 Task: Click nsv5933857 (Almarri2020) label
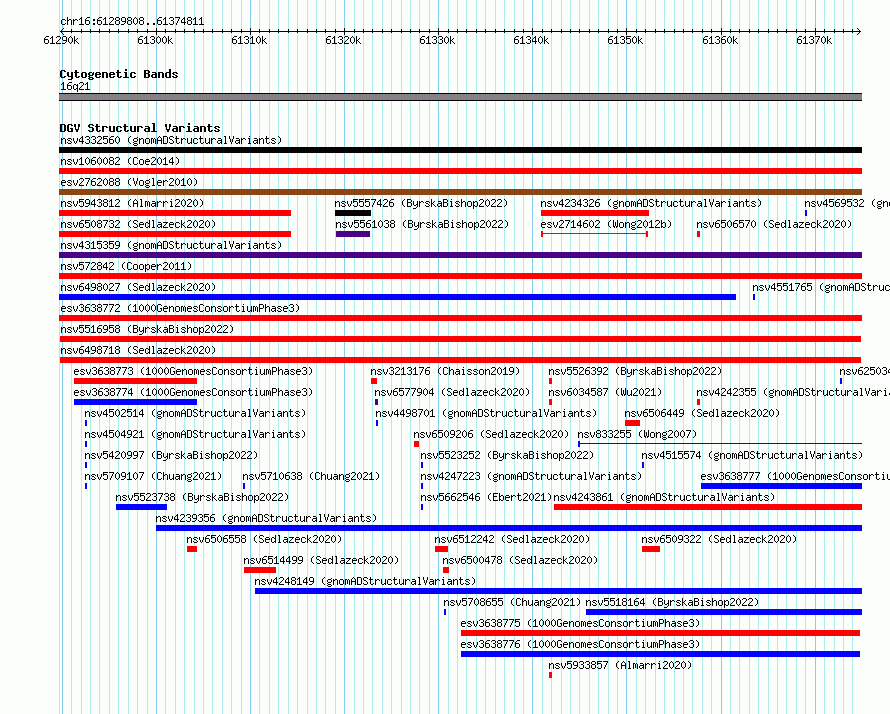620,665
